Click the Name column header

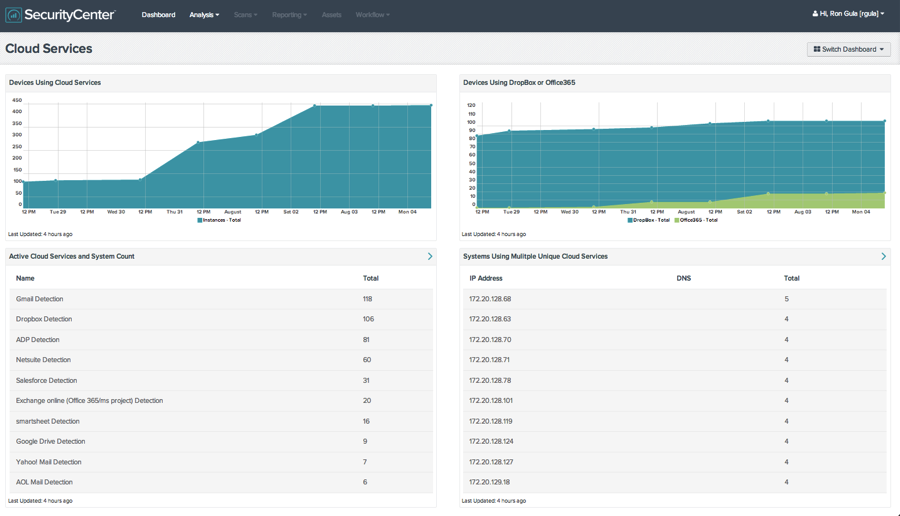25,278
